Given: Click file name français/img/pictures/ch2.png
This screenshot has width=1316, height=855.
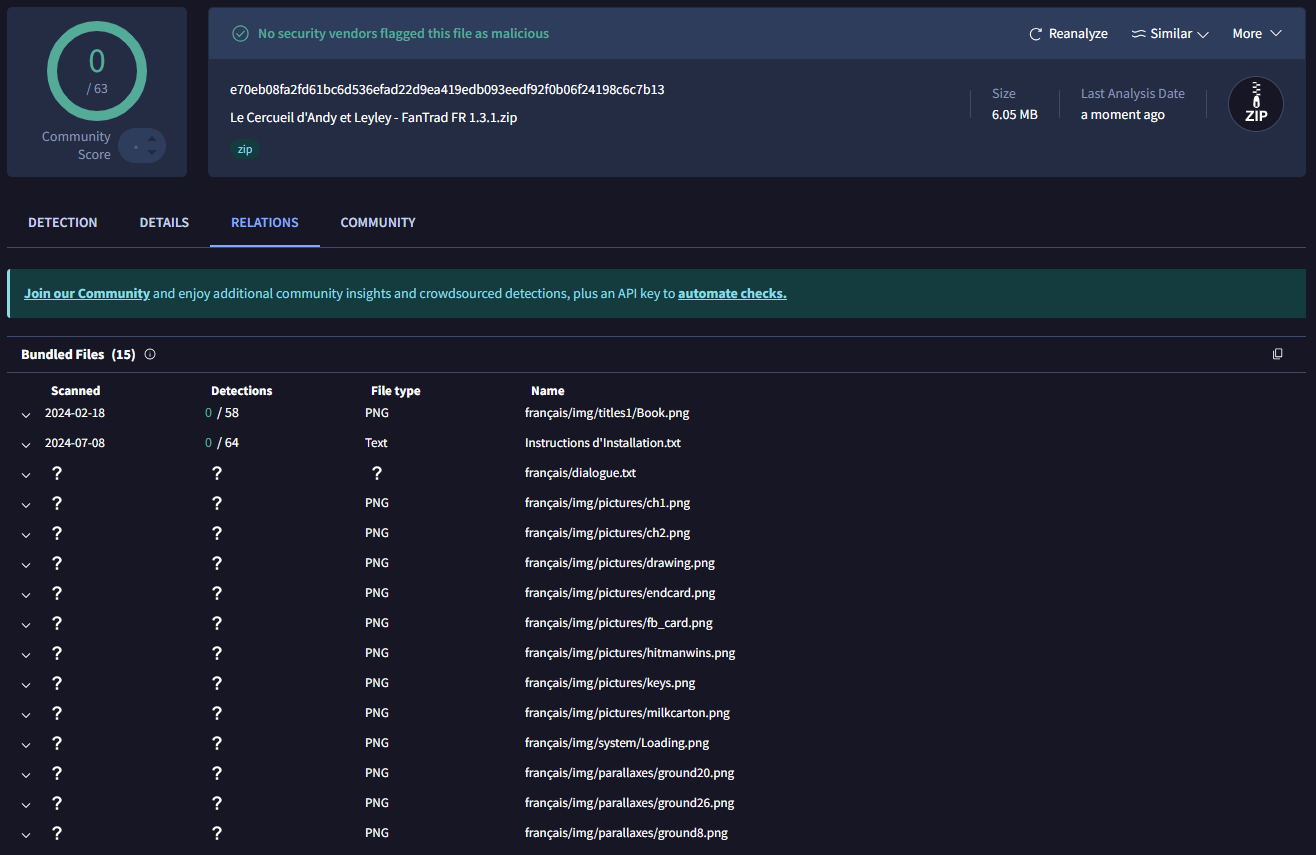Looking at the screenshot, I should 608,533.
